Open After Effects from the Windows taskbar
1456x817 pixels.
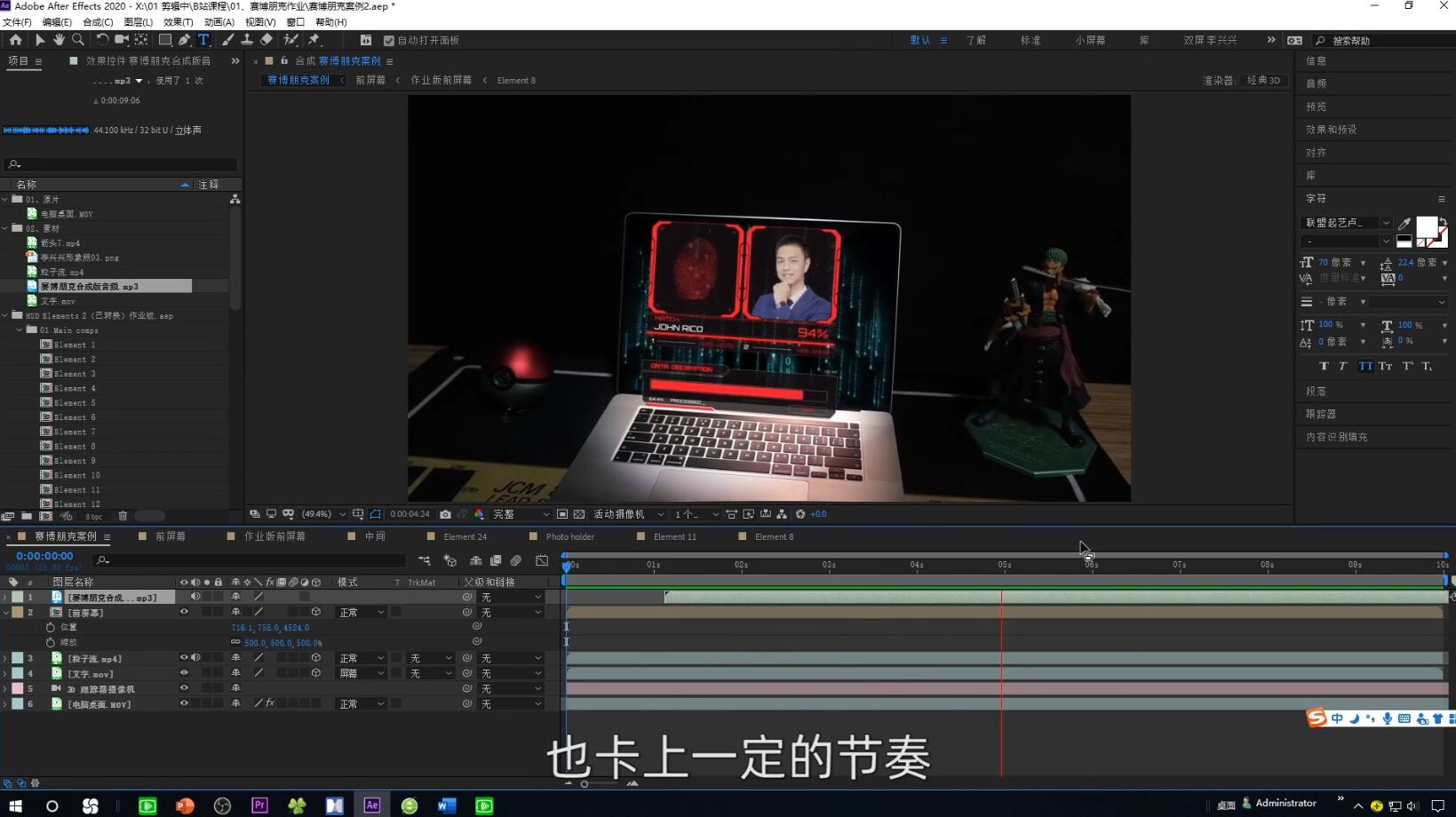371,805
